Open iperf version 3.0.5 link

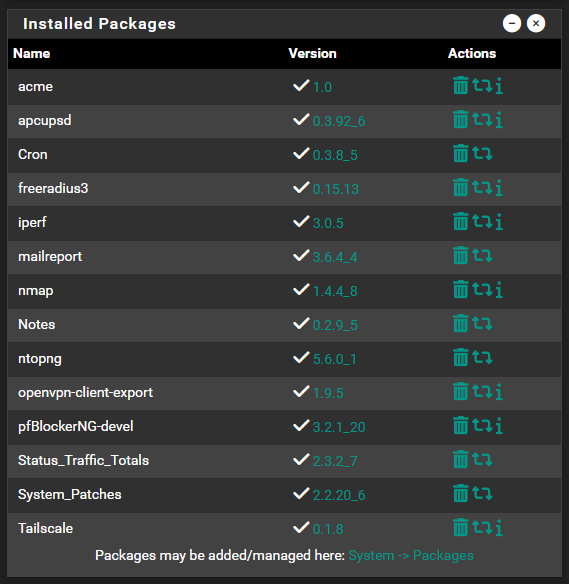pos(328,223)
